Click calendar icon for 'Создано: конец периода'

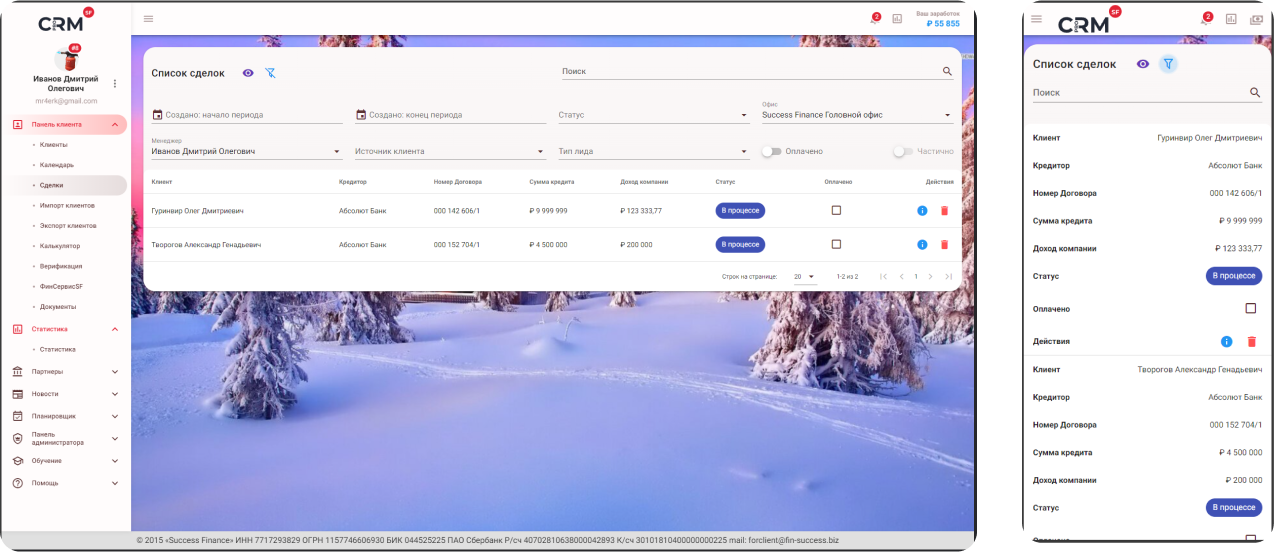(x=361, y=115)
